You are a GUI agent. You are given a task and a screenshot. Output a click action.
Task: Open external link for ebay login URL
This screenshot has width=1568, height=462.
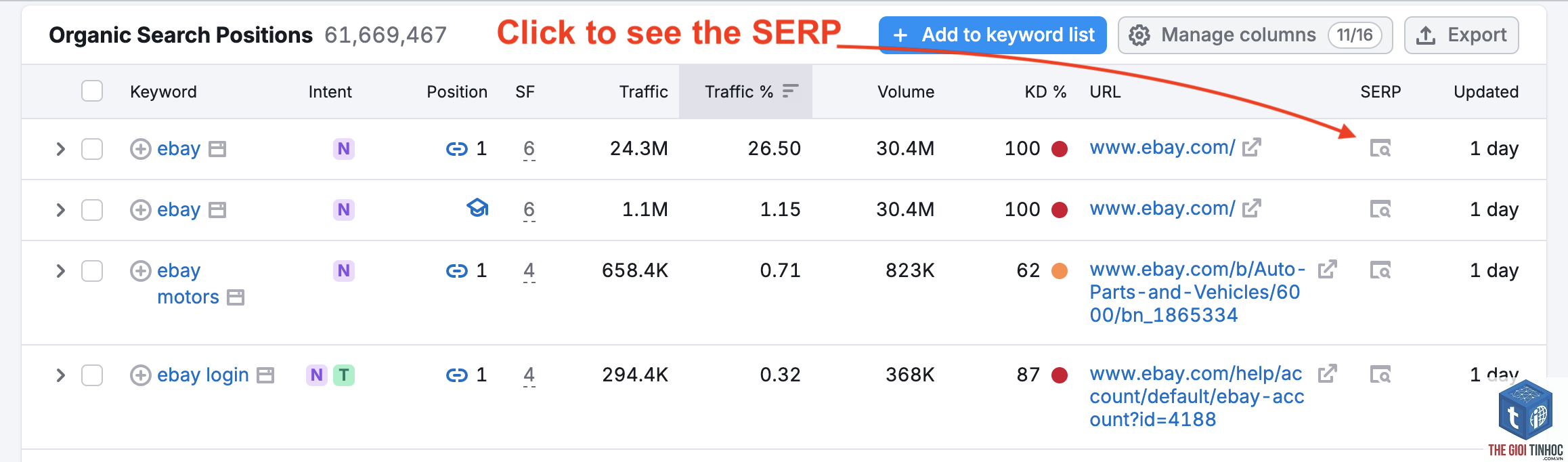(1328, 373)
